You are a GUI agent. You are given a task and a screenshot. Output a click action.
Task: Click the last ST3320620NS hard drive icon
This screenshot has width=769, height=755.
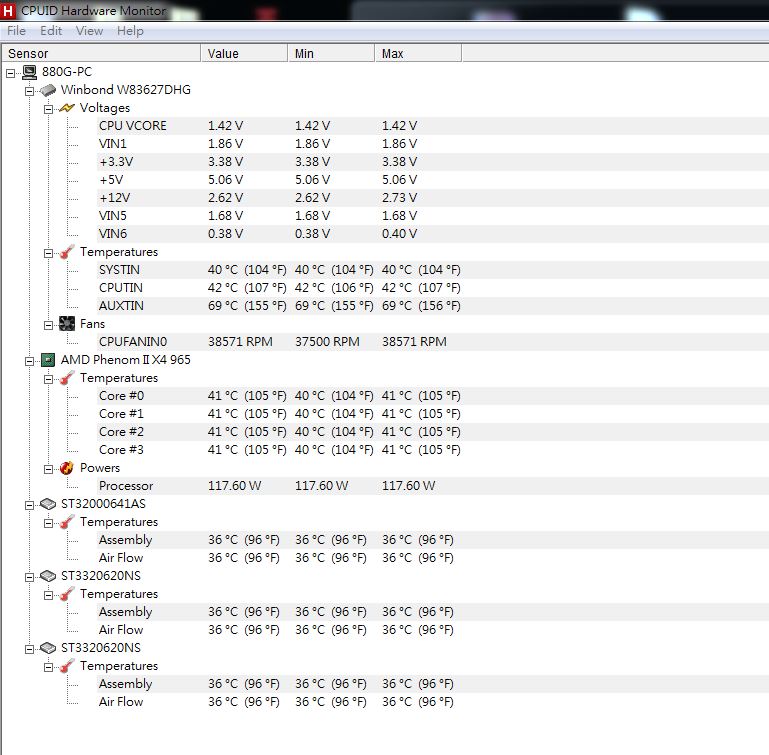pyautogui.click(x=48, y=648)
